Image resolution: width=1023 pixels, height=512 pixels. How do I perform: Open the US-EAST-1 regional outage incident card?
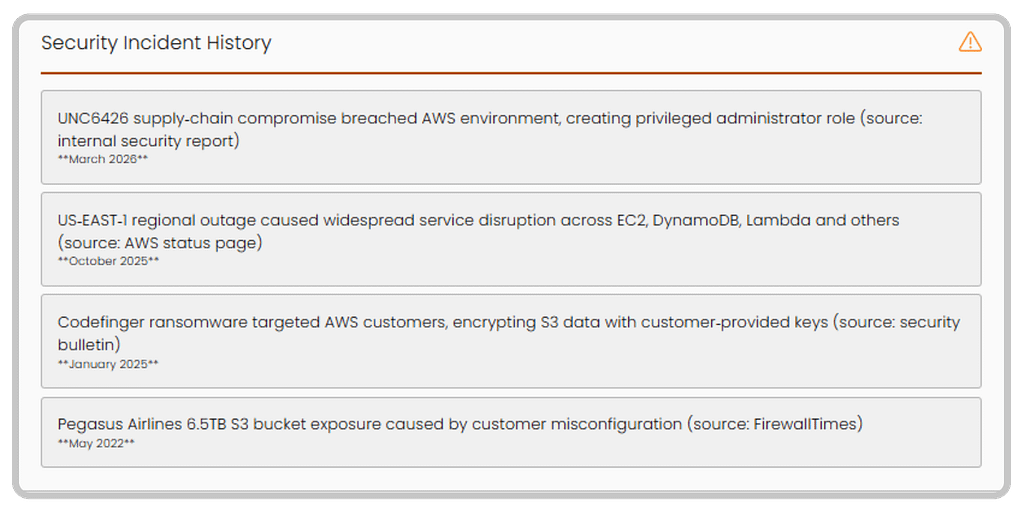coord(510,239)
